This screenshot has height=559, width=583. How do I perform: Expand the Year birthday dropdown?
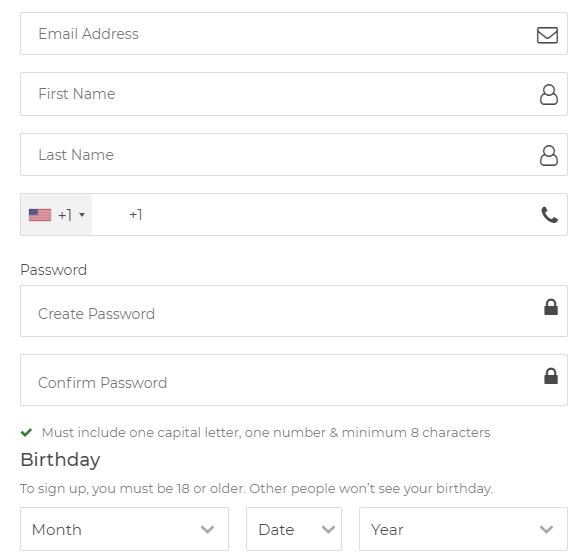463,529
